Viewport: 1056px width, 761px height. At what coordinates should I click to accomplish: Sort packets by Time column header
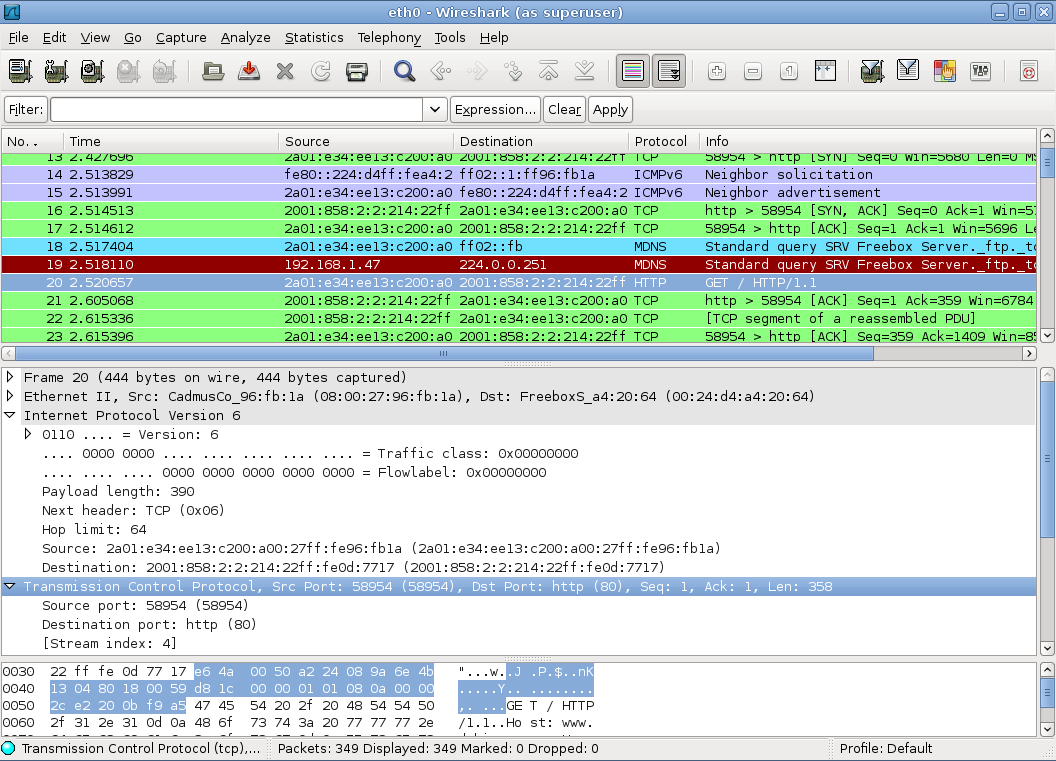[171, 141]
